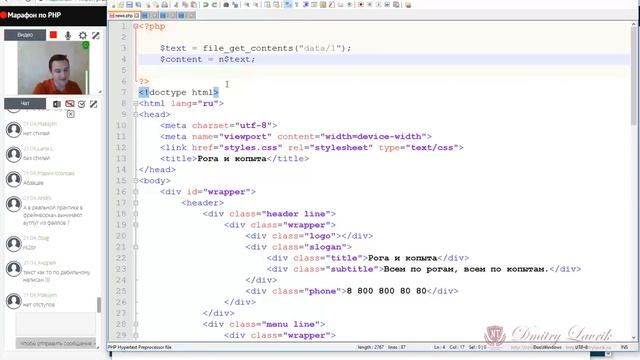This screenshot has height=360, width=640.
Task: Open video settings via the gear icon
Action: click(x=82, y=36)
